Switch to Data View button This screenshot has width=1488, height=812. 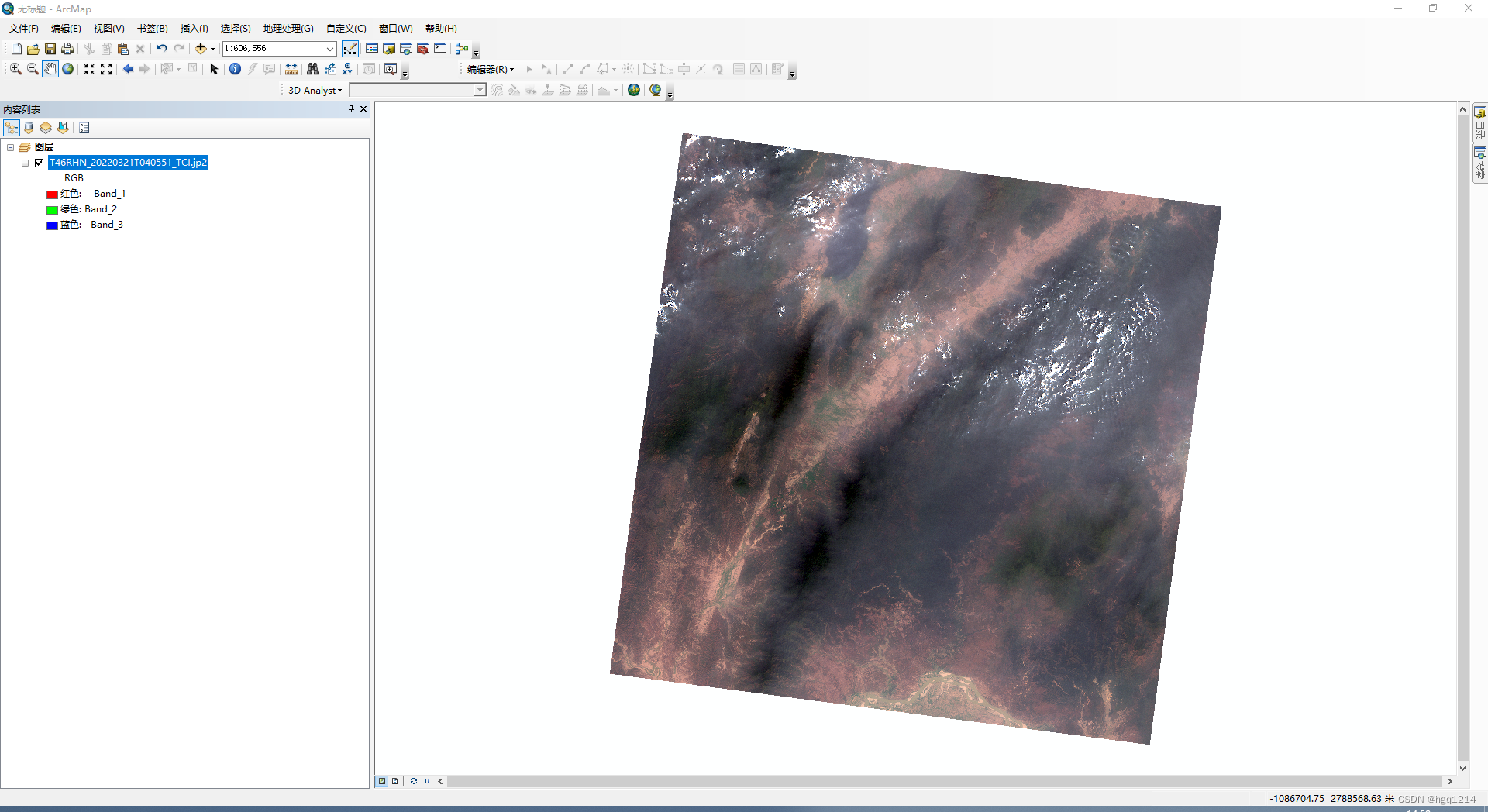382,781
